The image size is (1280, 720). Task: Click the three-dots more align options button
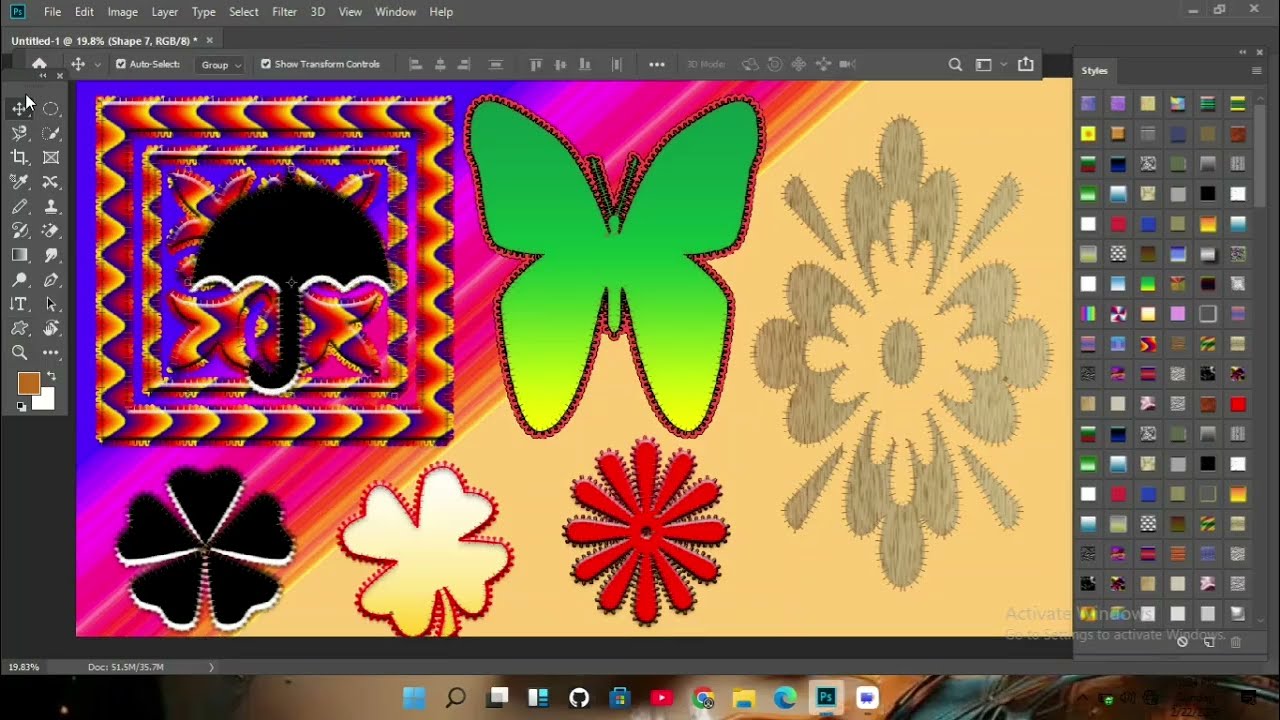[x=656, y=64]
